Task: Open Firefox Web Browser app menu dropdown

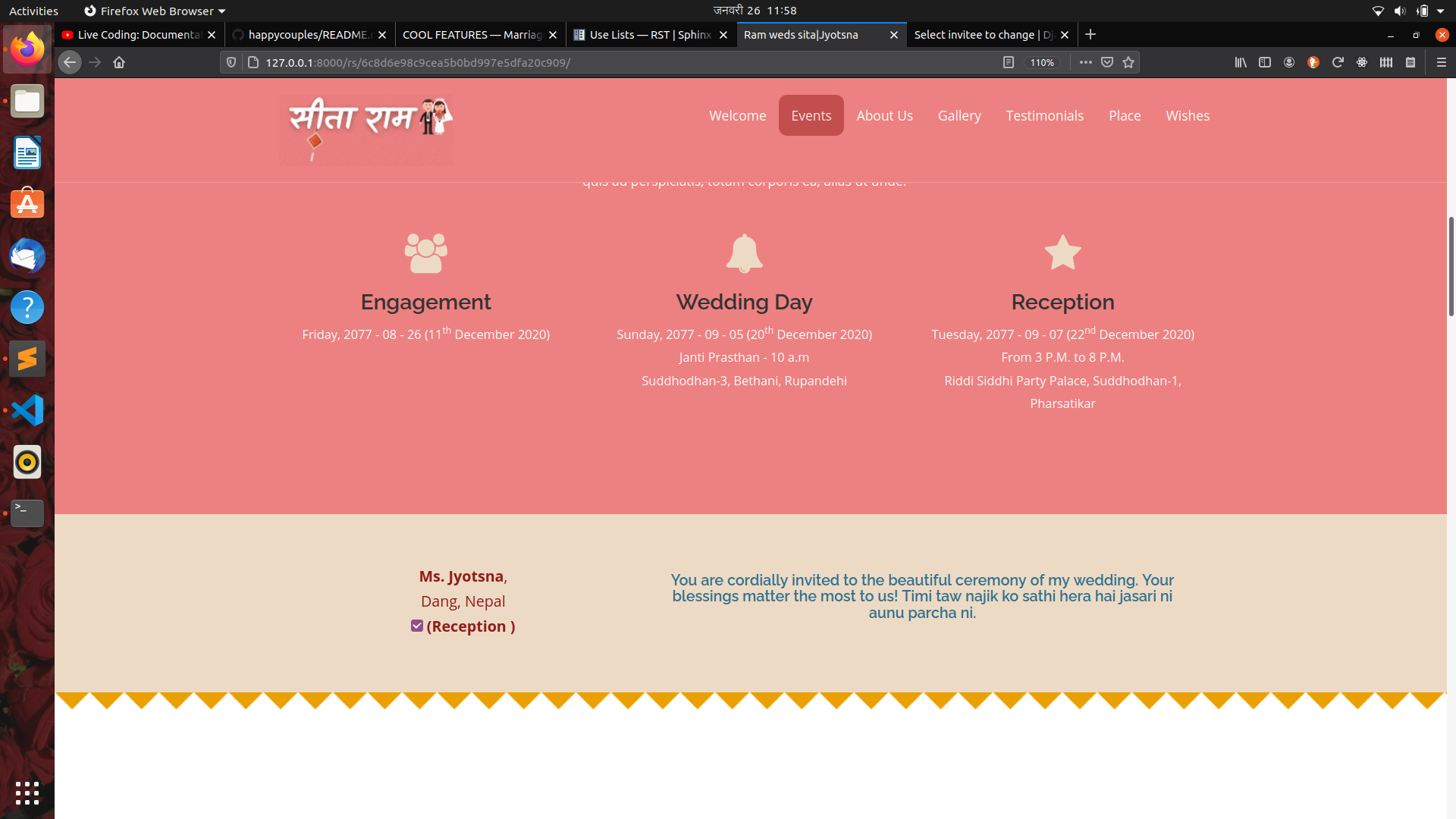Action: (155, 11)
